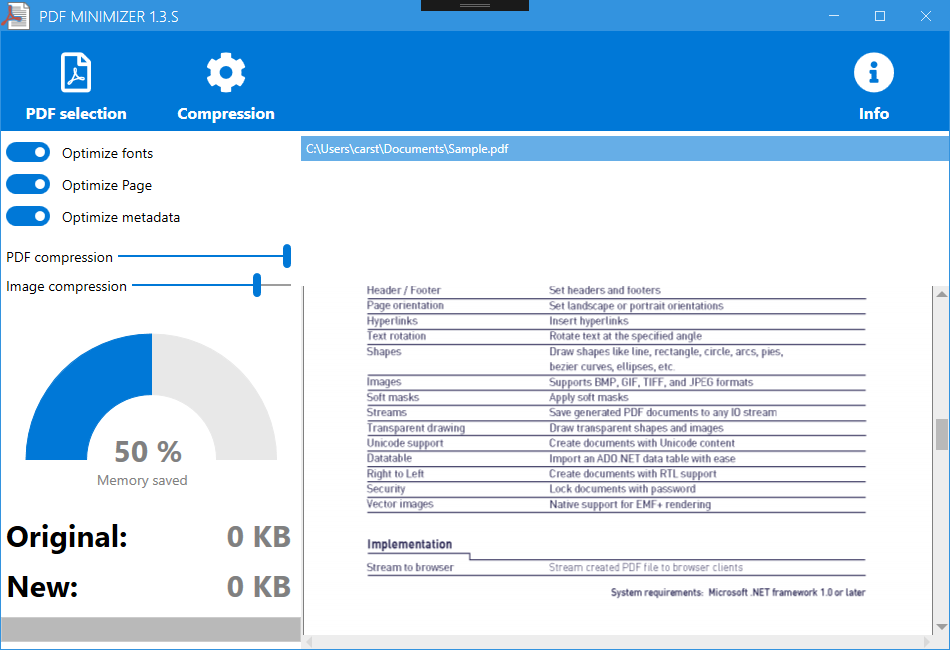Viewport: 950px width, 650px height.
Task: Click the 'Text rotation' row in preview
Action: click(616, 336)
